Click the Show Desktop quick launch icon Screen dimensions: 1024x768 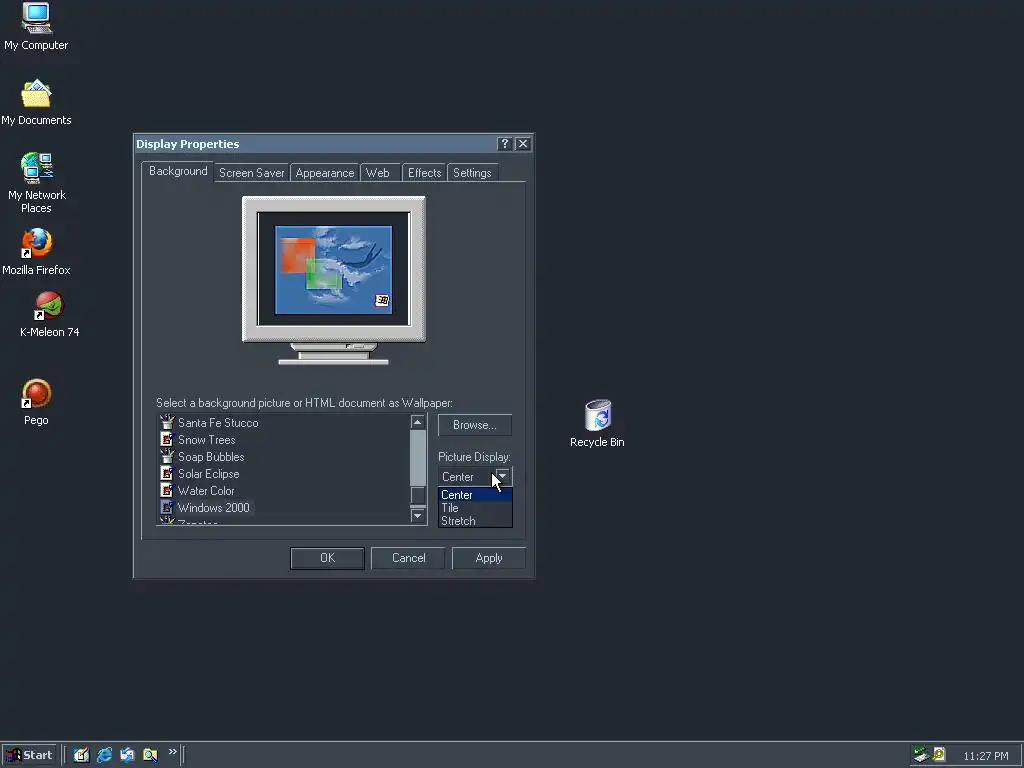(x=81, y=755)
